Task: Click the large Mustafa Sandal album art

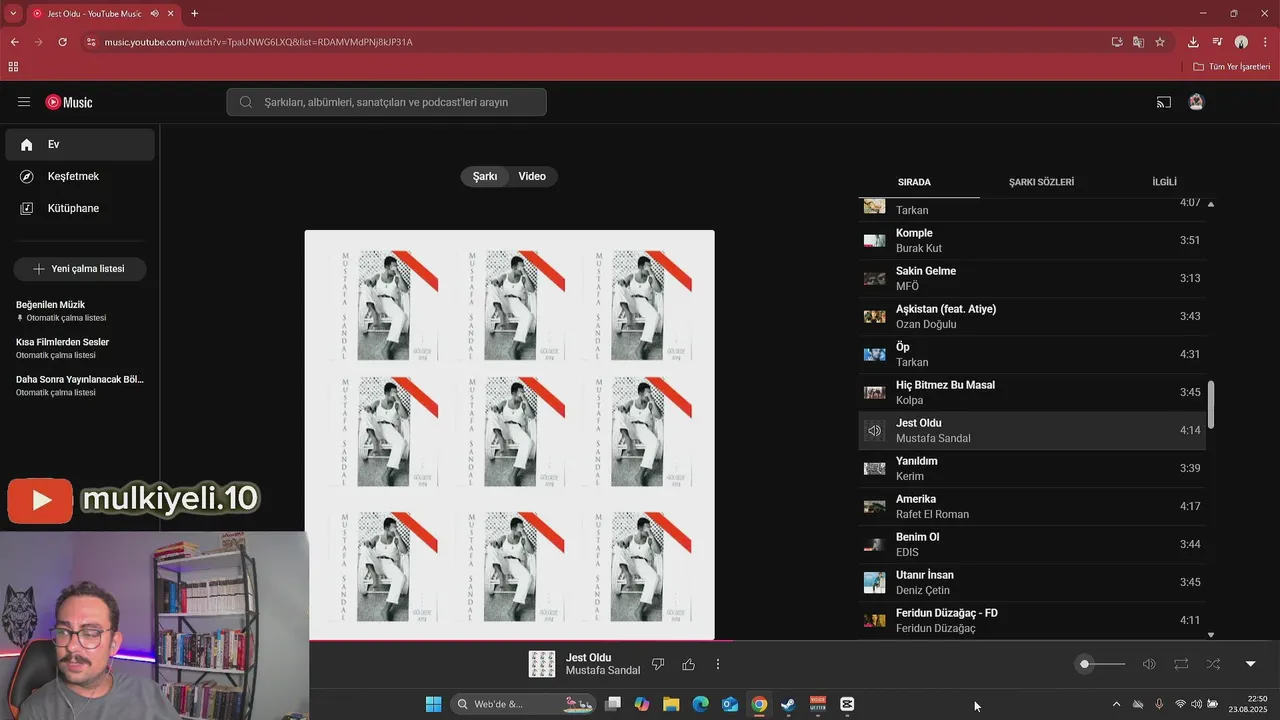Action: pos(510,435)
